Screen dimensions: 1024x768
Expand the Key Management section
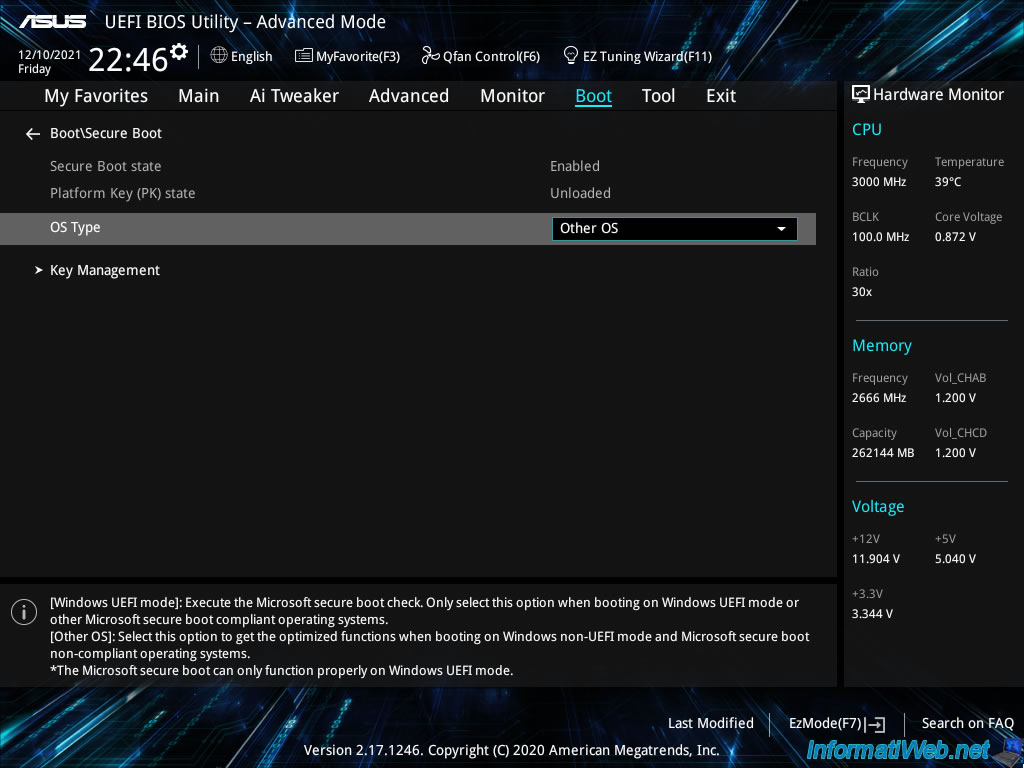pos(104,270)
